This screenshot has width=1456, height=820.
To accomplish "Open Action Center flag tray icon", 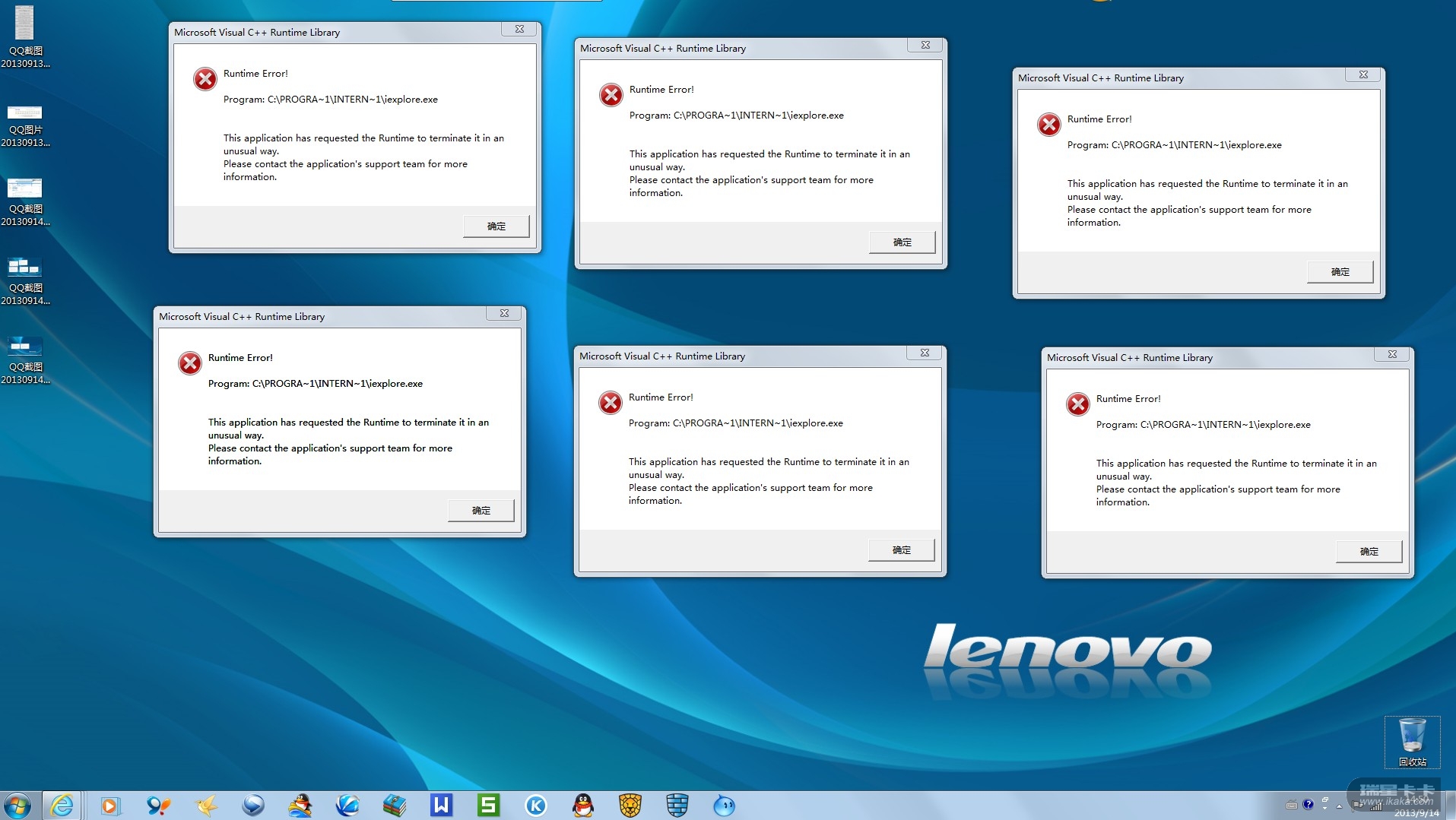I will click(x=1356, y=806).
